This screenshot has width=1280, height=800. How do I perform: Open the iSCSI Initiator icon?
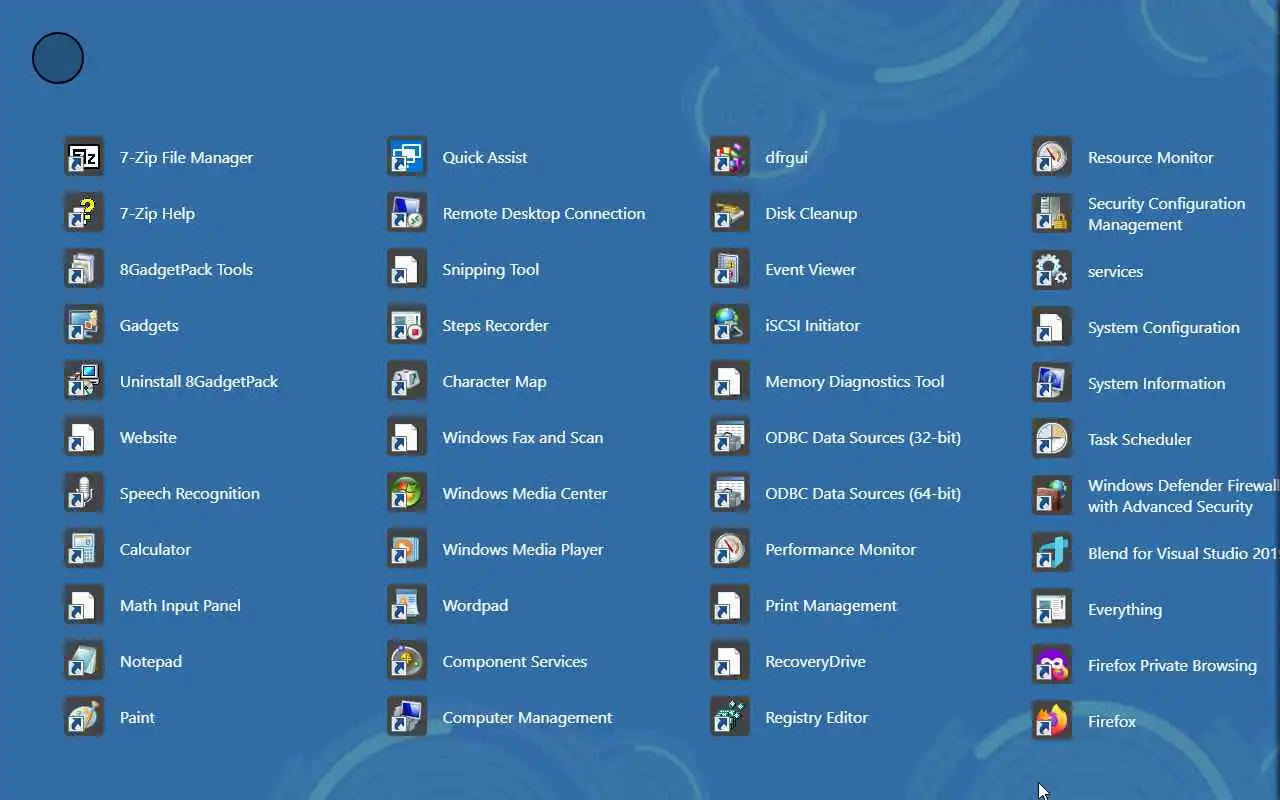click(730, 325)
